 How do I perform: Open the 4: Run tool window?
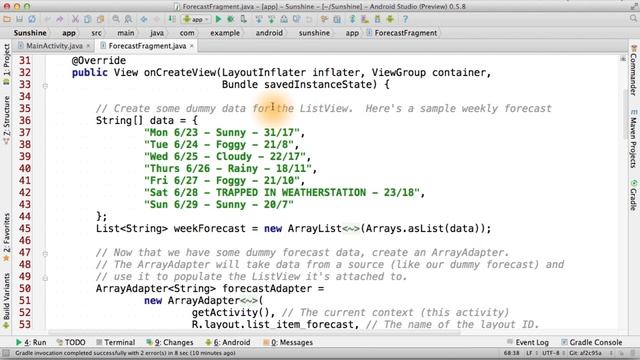pos(31,342)
